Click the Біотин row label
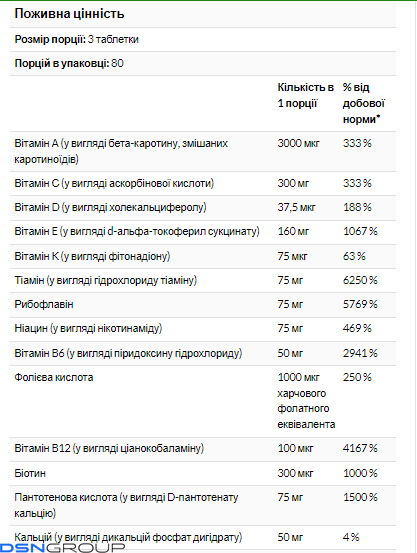417x553 pixels. [30, 473]
